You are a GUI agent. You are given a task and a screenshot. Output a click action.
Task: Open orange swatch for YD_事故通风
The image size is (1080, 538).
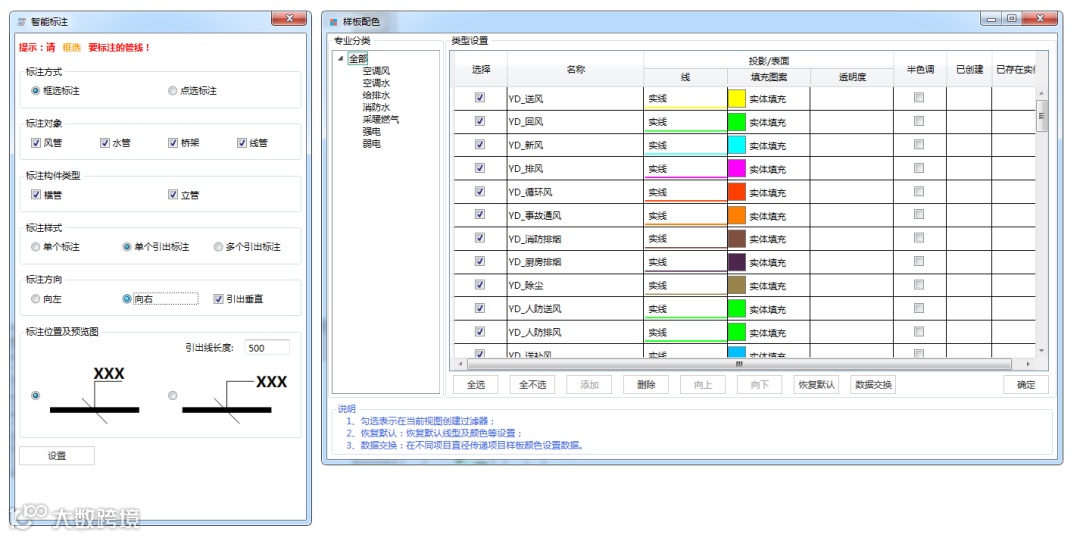tap(737, 216)
